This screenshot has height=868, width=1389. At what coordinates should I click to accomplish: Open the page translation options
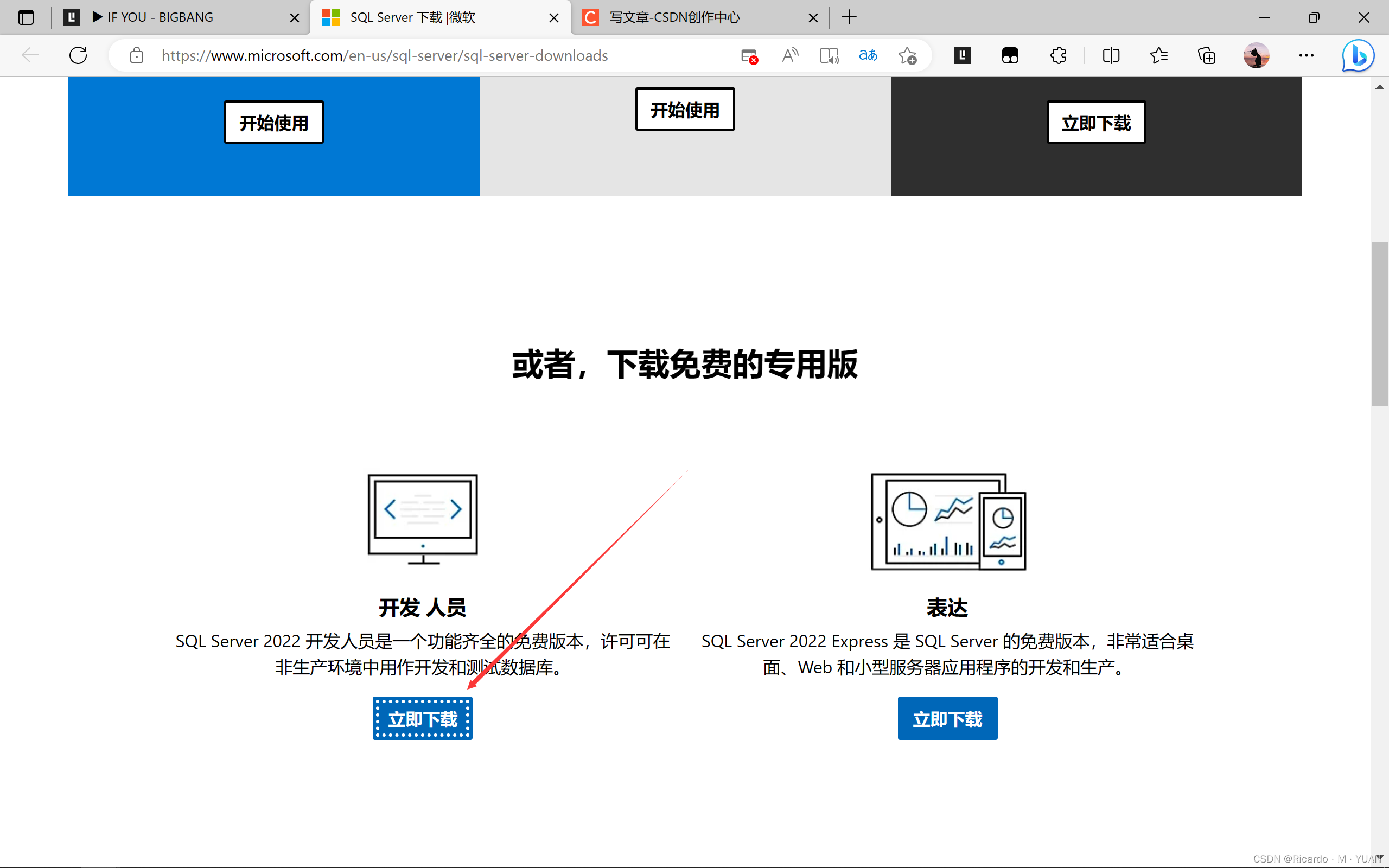[x=868, y=55]
